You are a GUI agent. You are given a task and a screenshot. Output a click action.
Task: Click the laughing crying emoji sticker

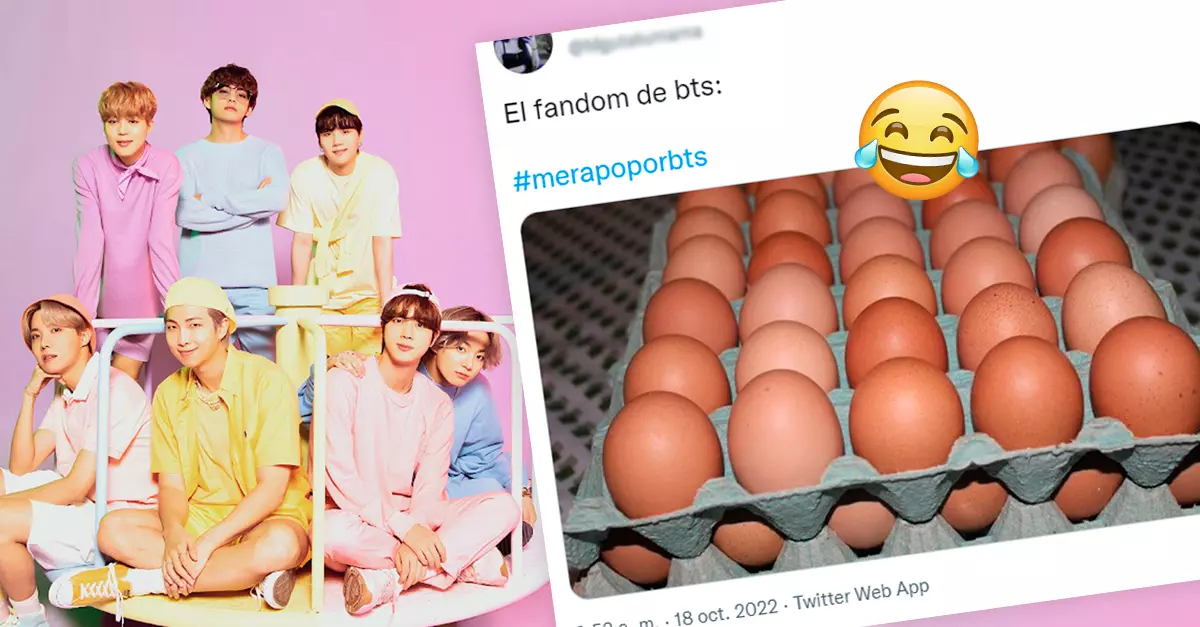(x=918, y=140)
